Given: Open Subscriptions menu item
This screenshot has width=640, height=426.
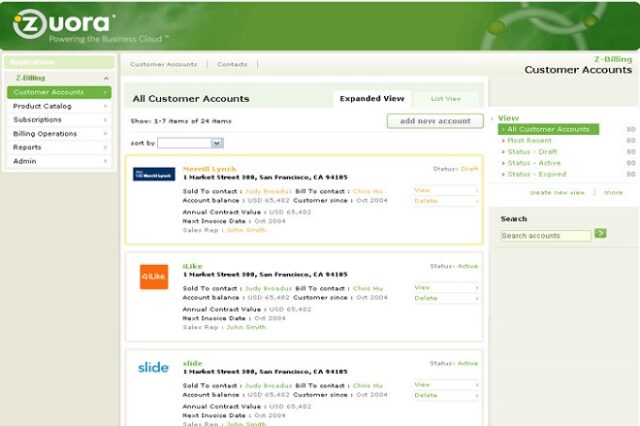Looking at the screenshot, I should [59, 120].
